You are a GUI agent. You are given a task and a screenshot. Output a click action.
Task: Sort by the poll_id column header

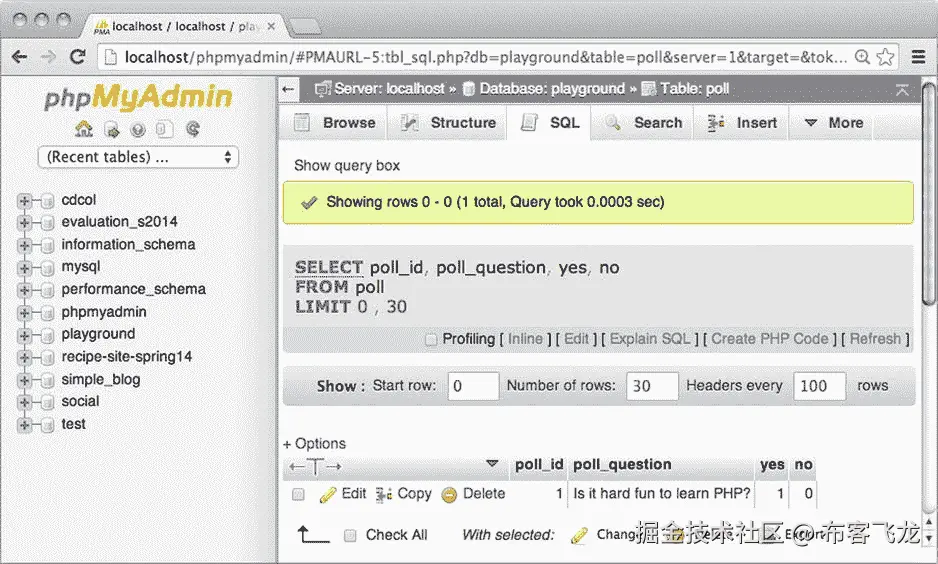coord(539,465)
